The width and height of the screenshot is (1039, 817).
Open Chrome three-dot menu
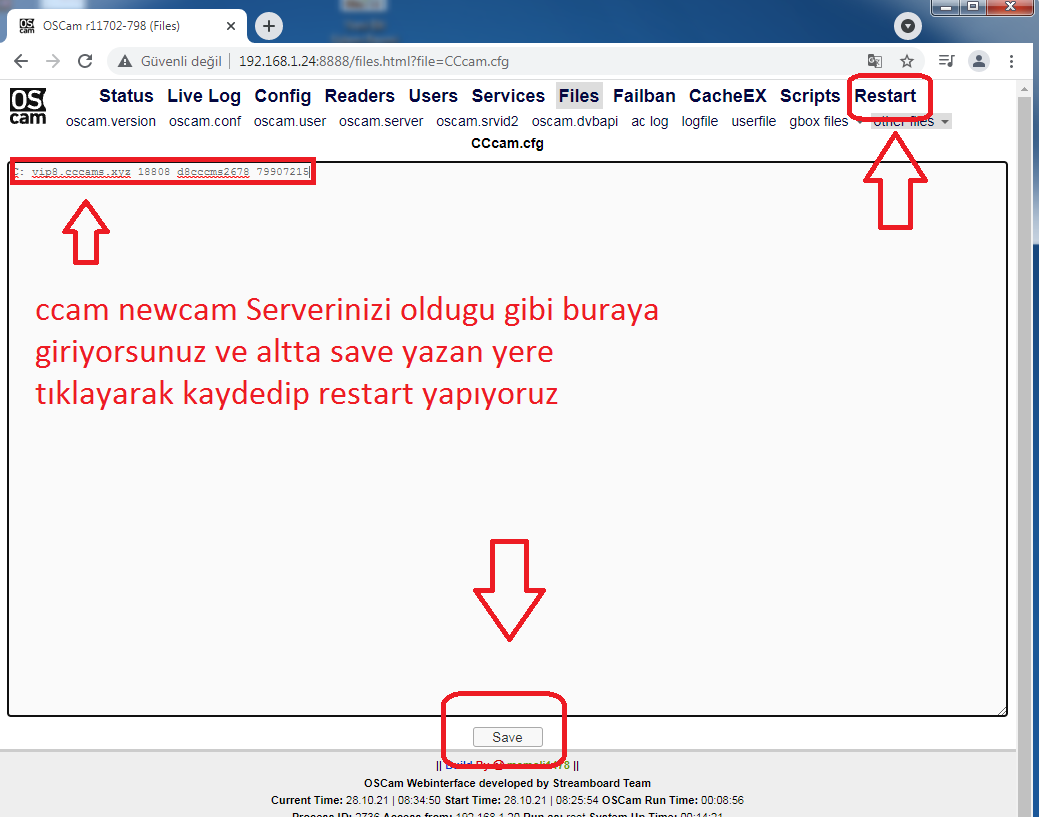point(1011,62)
